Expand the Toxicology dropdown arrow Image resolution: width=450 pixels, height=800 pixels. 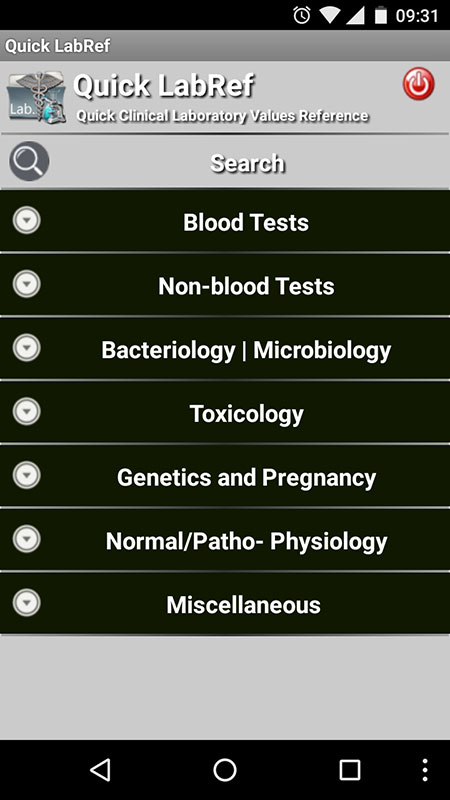click(27, 412)
